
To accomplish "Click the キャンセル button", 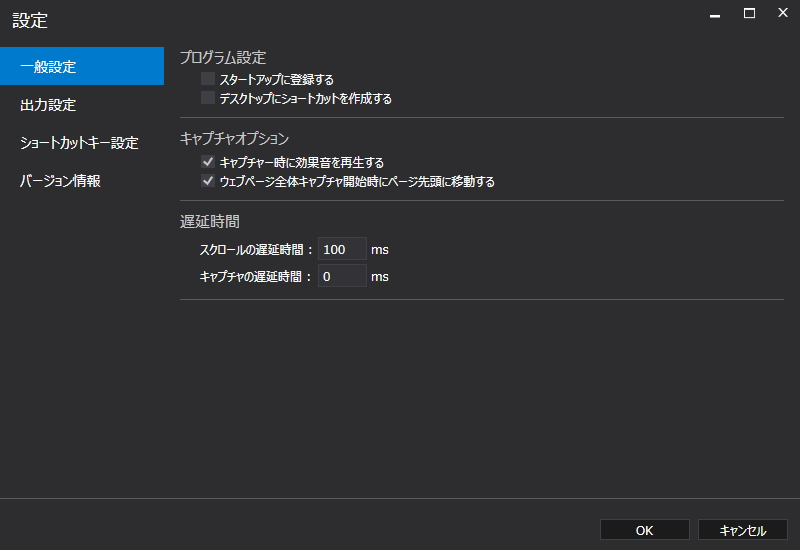I will [742, 530].
